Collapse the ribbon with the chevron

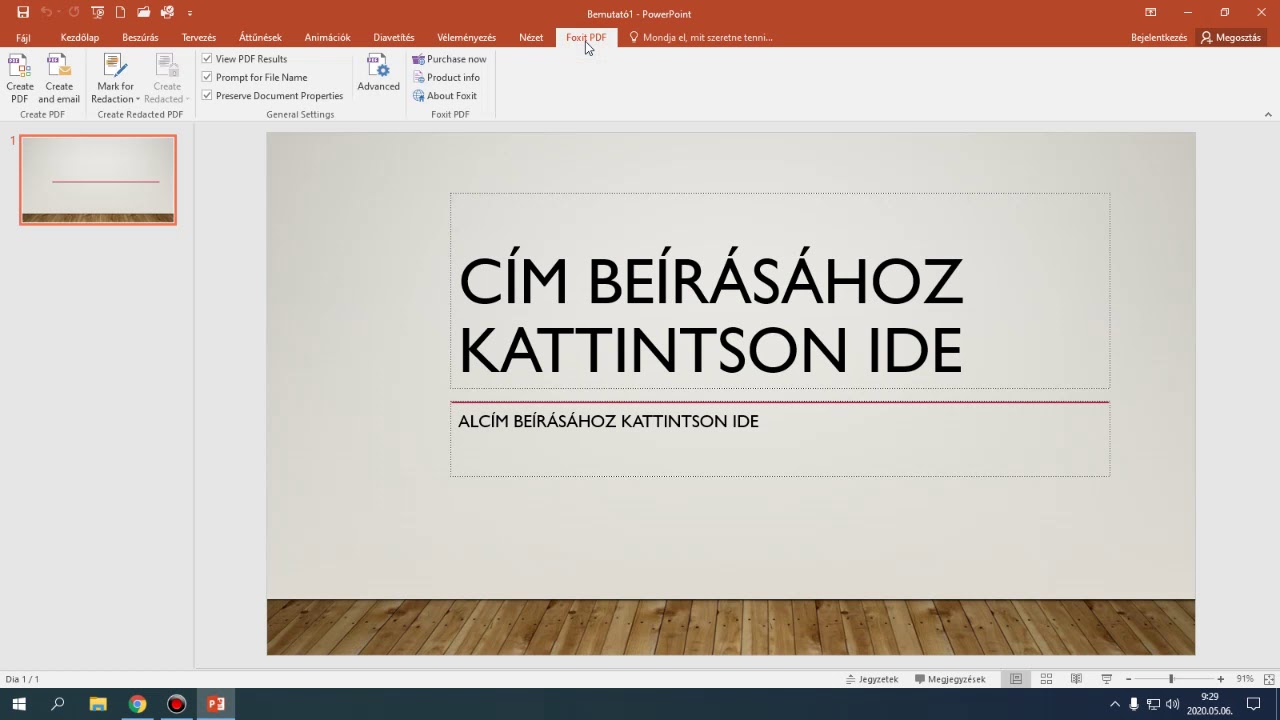(1268, 115)
